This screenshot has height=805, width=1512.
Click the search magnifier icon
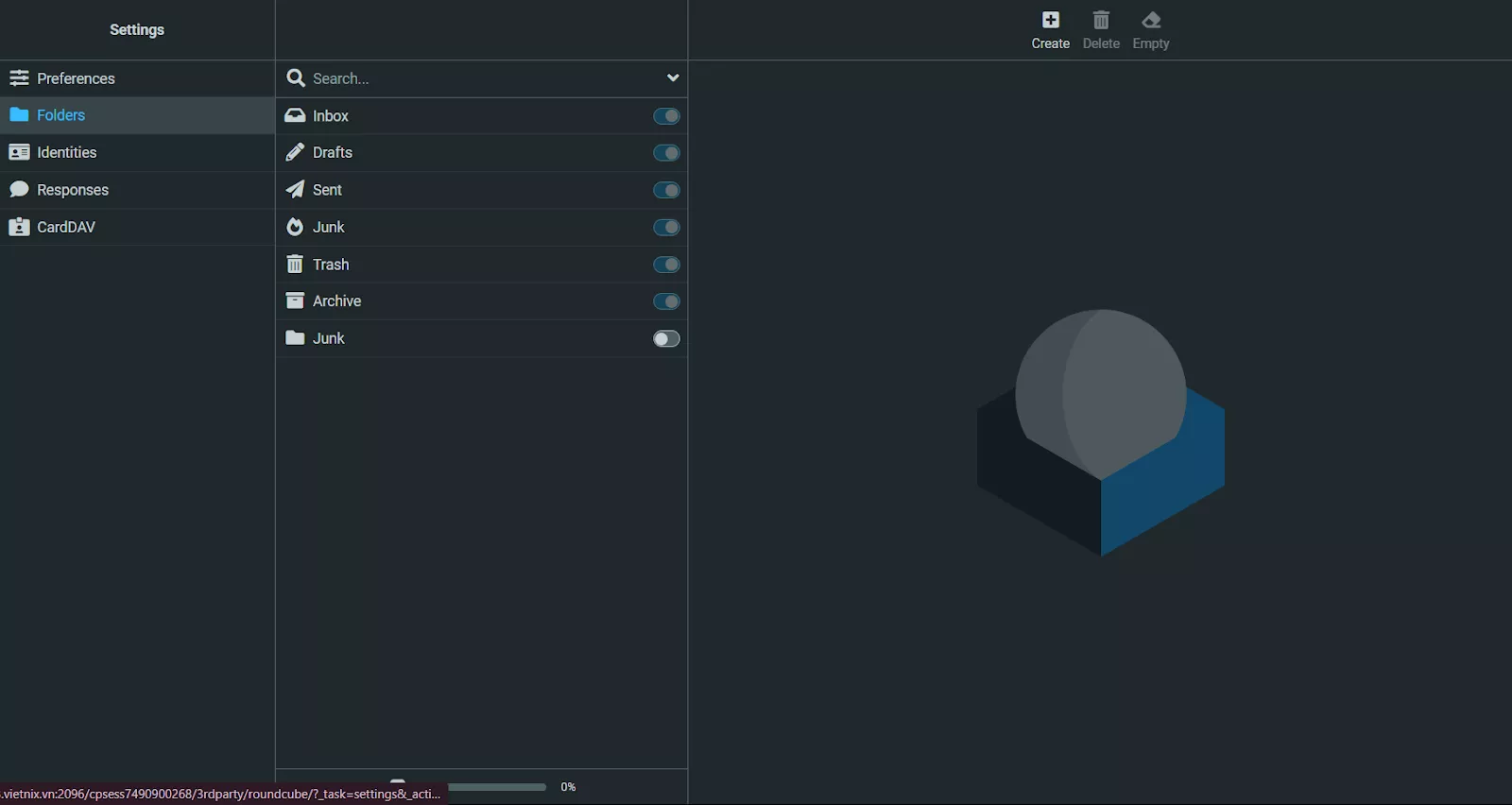296,77
